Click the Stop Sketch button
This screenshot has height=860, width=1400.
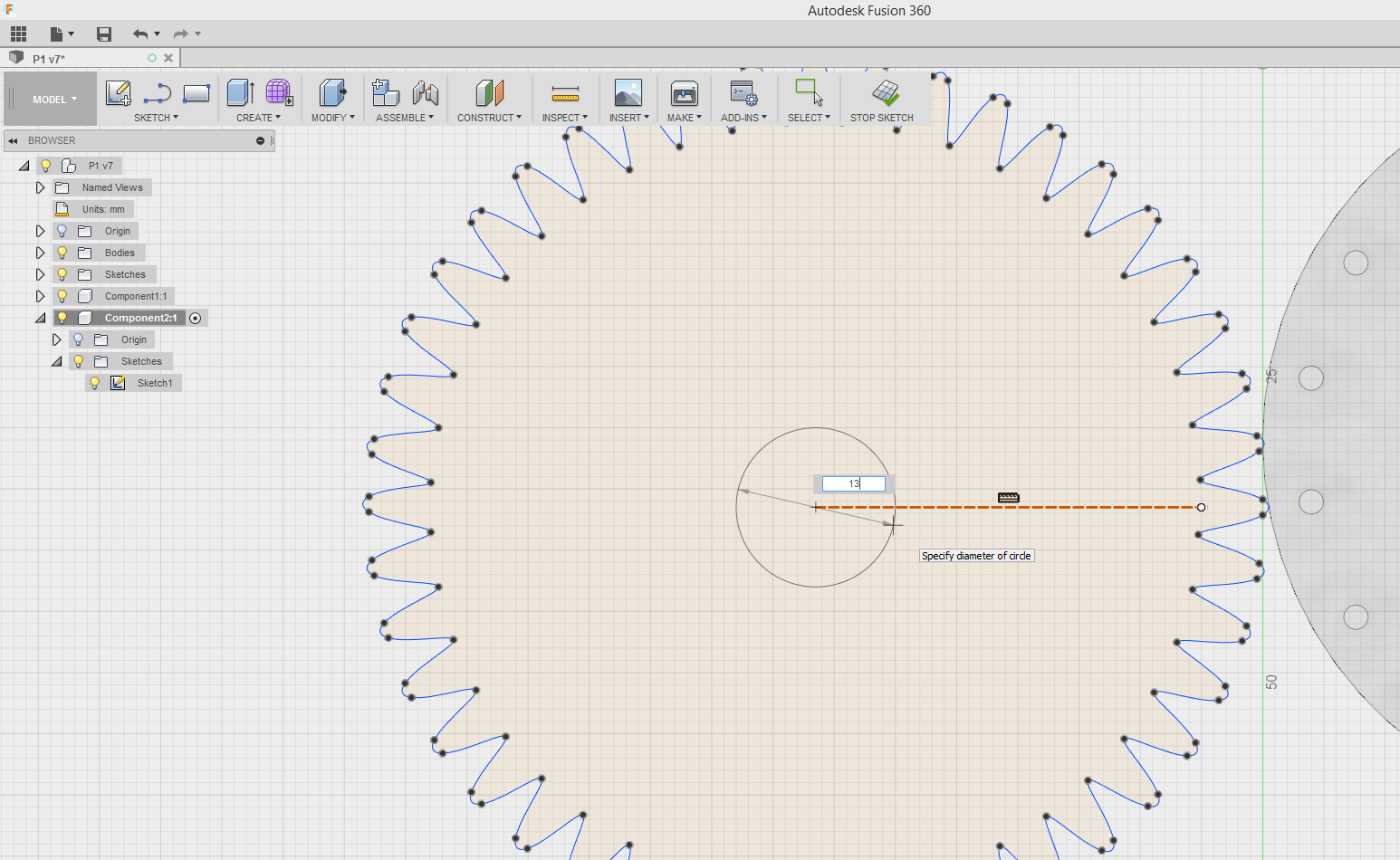(x=882, y=100)
